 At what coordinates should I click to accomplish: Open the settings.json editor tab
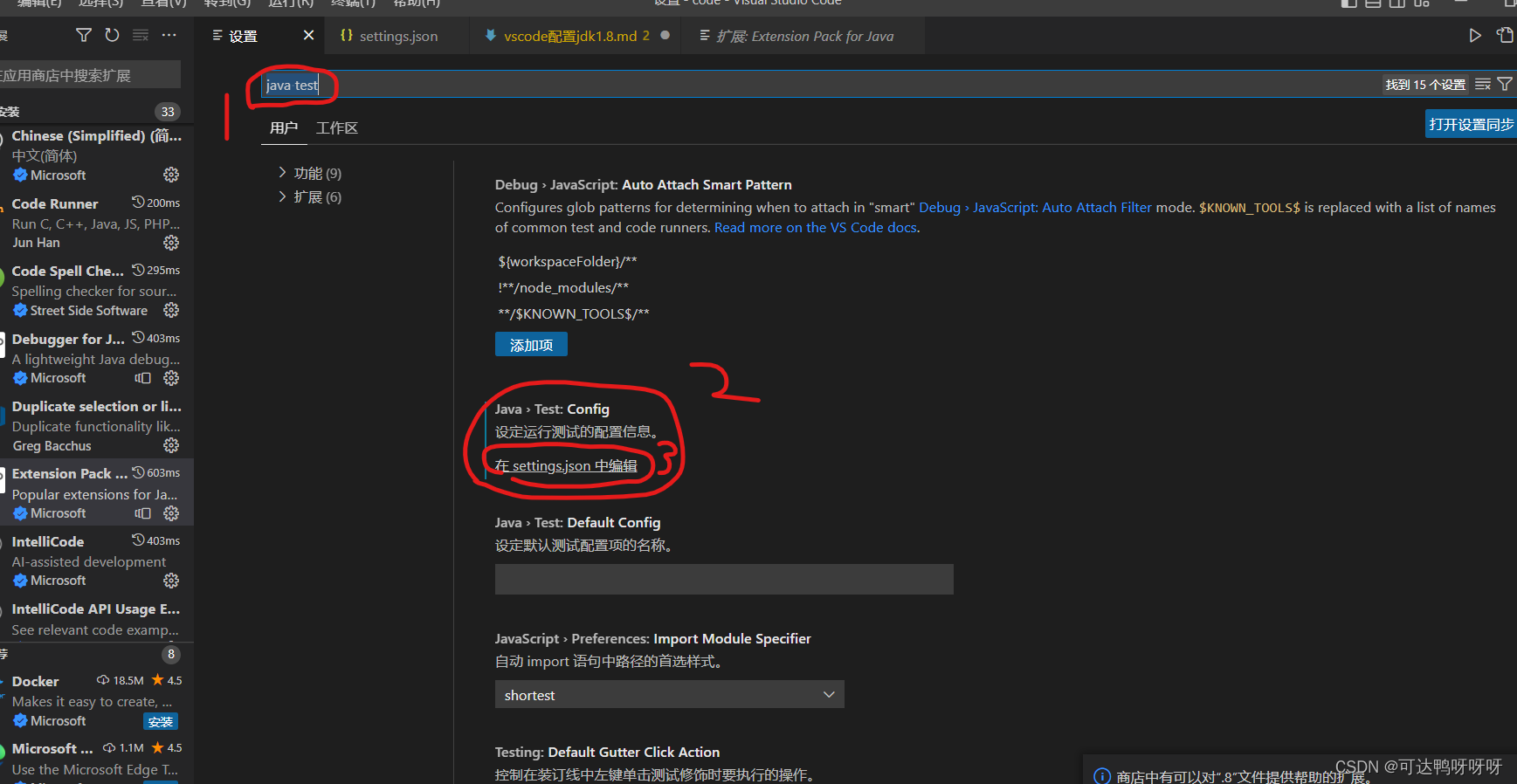pyautogui.click(x=398, y=36)
